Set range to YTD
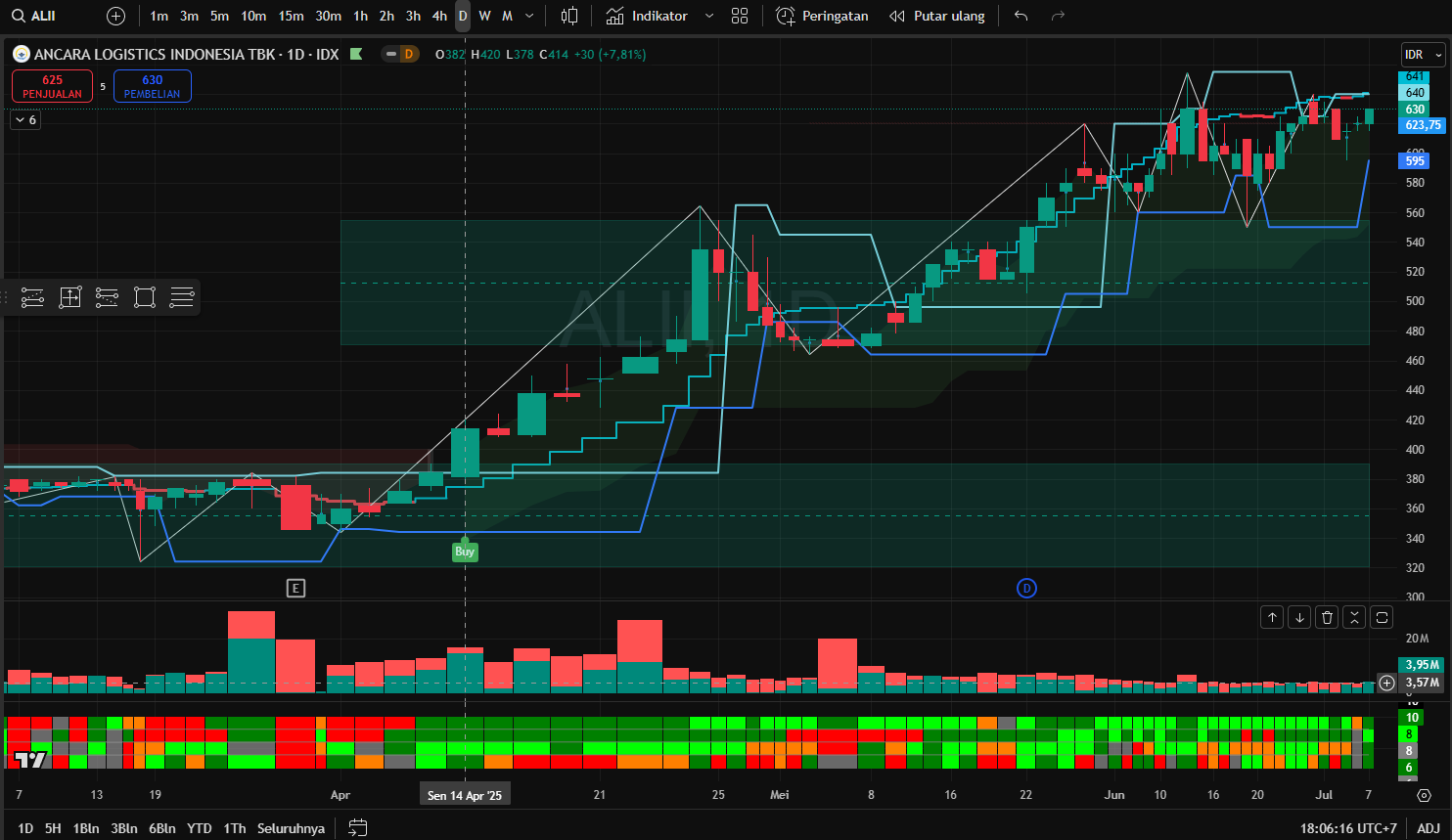The width and height of the screenshot is (1452, 840). (x=200, y=828)
